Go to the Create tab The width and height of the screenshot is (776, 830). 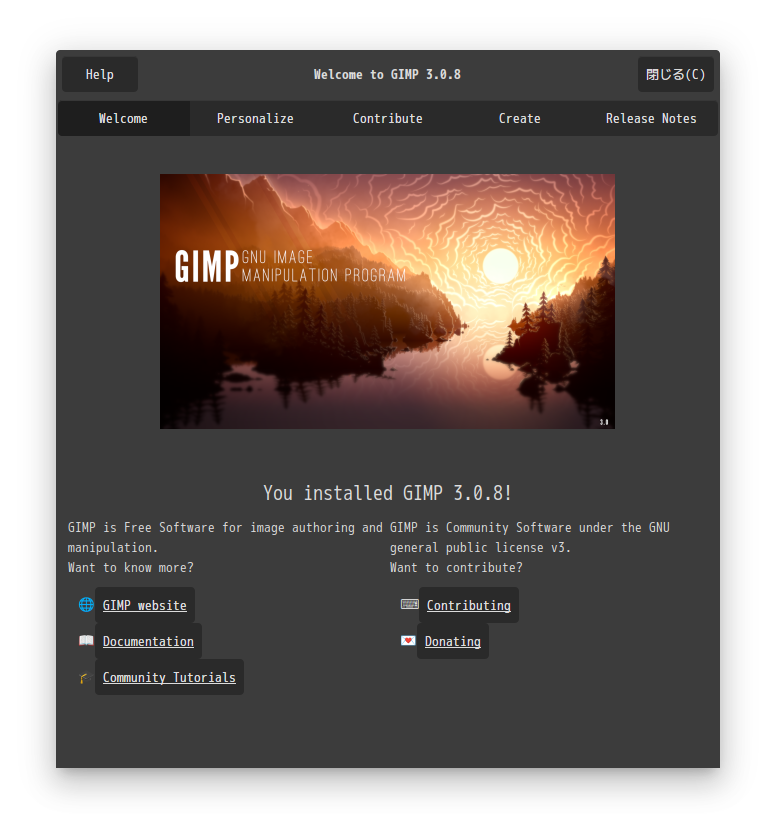tap(519, 119)
